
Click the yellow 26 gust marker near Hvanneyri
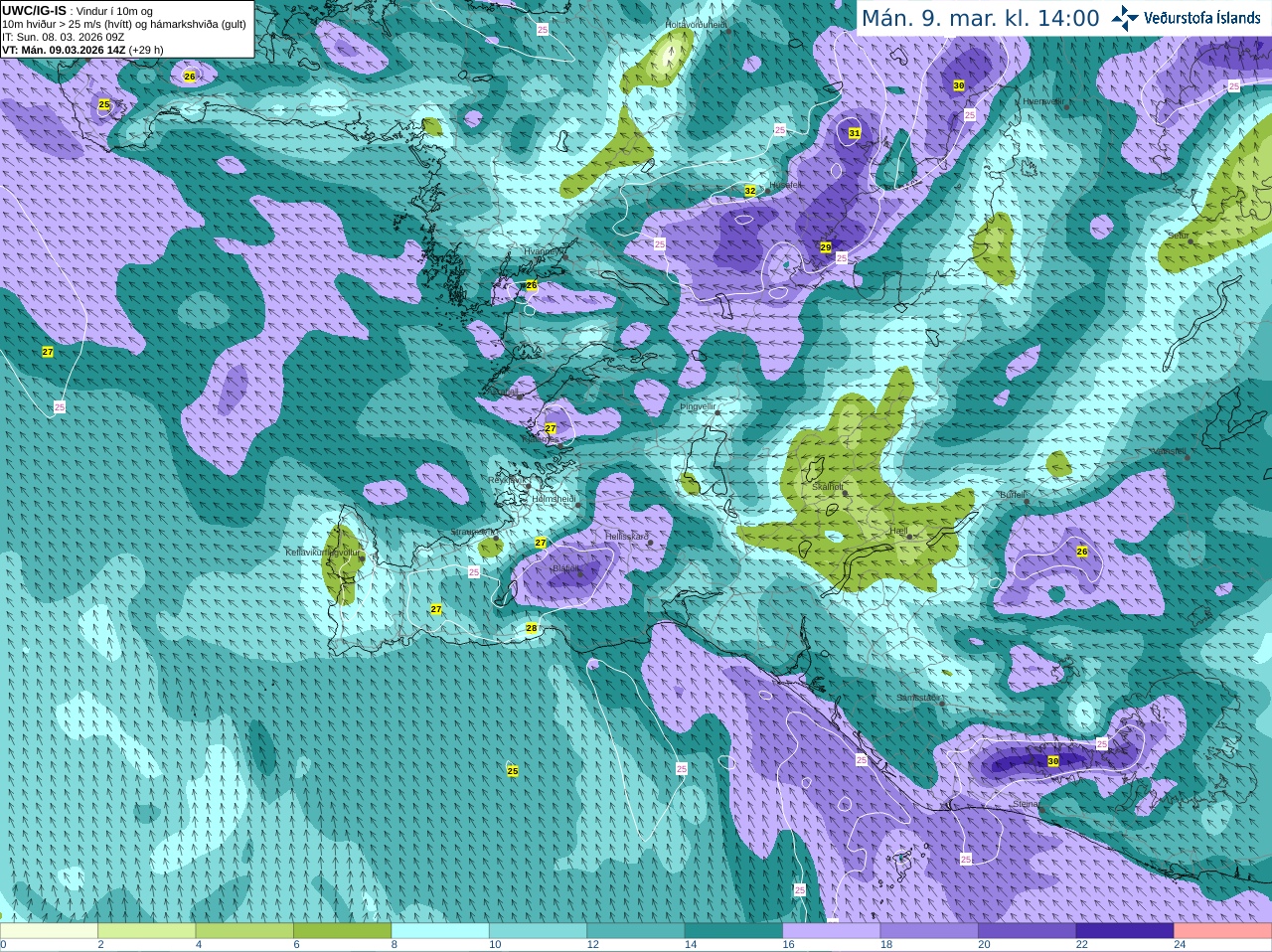(532, 285)
